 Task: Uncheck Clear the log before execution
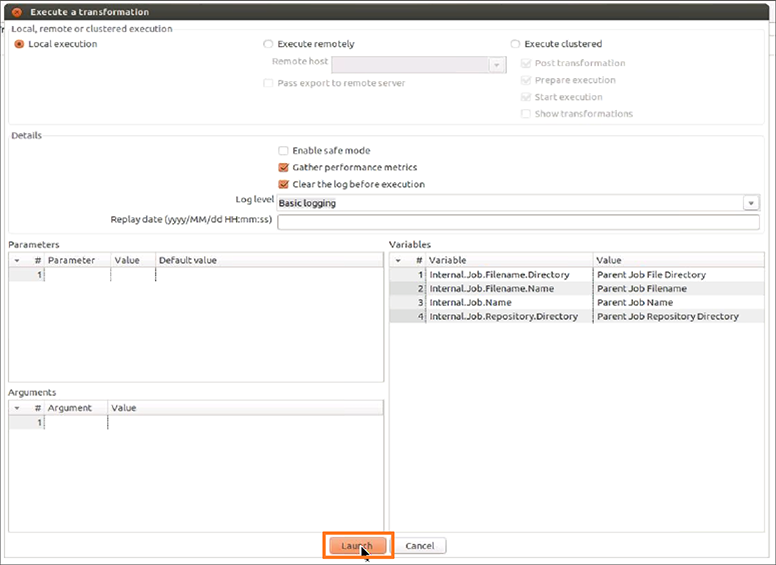point(283,184)
